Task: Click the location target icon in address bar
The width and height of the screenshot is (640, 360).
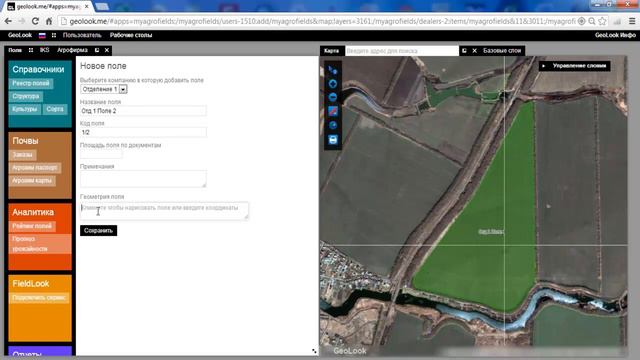Action: coord(582,21)
